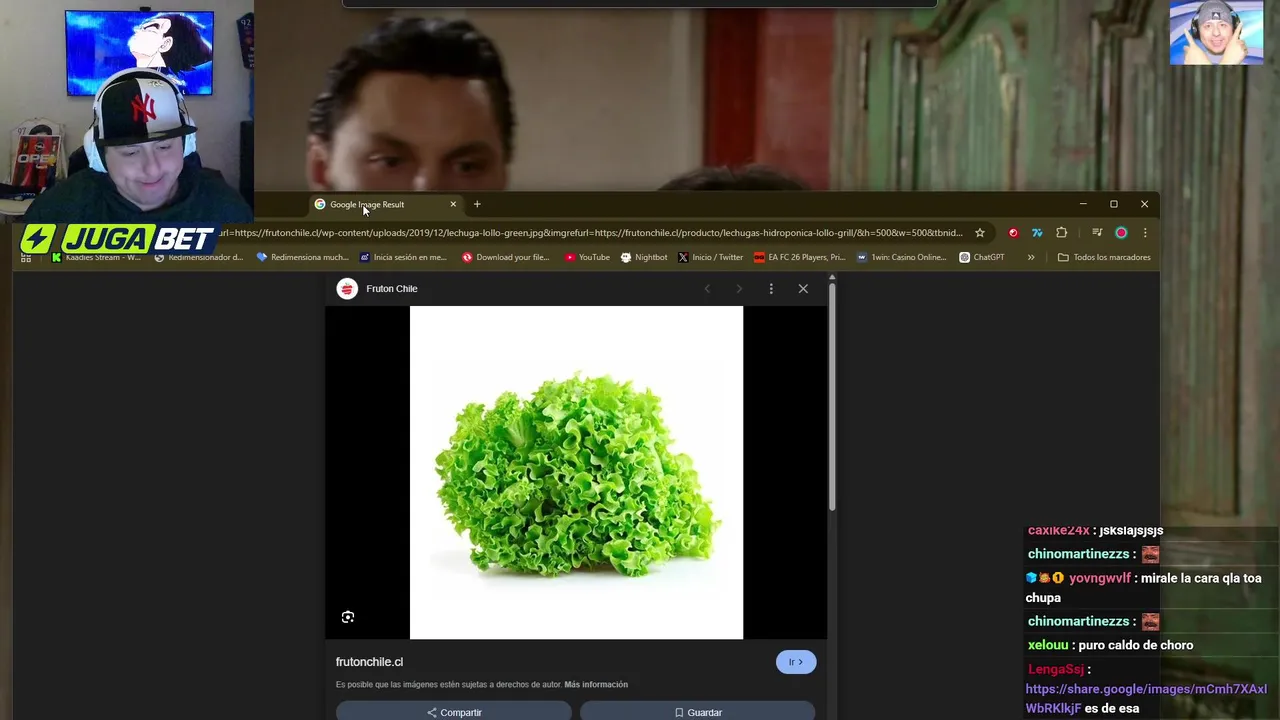Viewport: 1280px width, 720px height.
Task: Open the Inicio / Twitter bookmark
Action: tap(711, 257)
